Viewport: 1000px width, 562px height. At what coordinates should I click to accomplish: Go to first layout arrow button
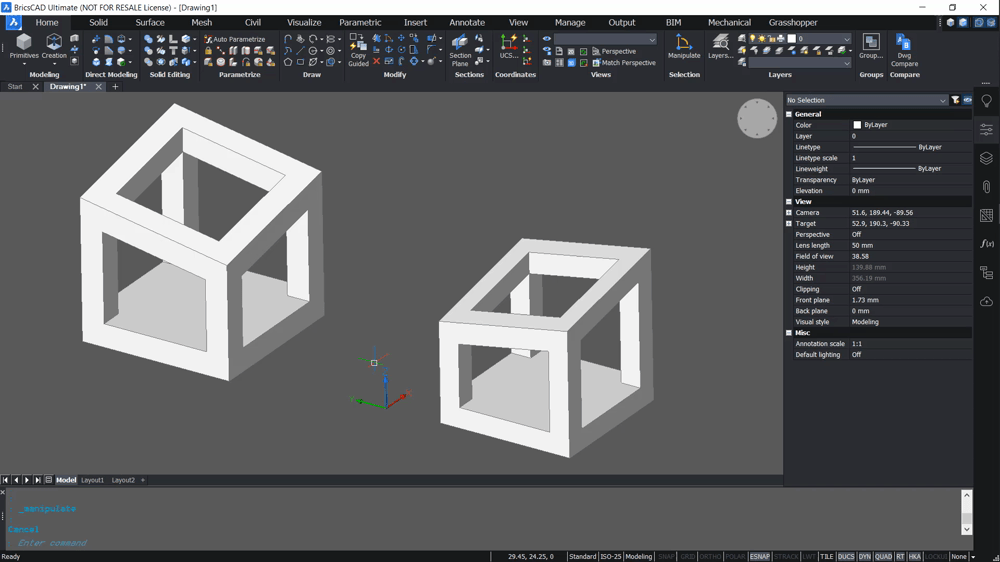click(x=5, y=480)
